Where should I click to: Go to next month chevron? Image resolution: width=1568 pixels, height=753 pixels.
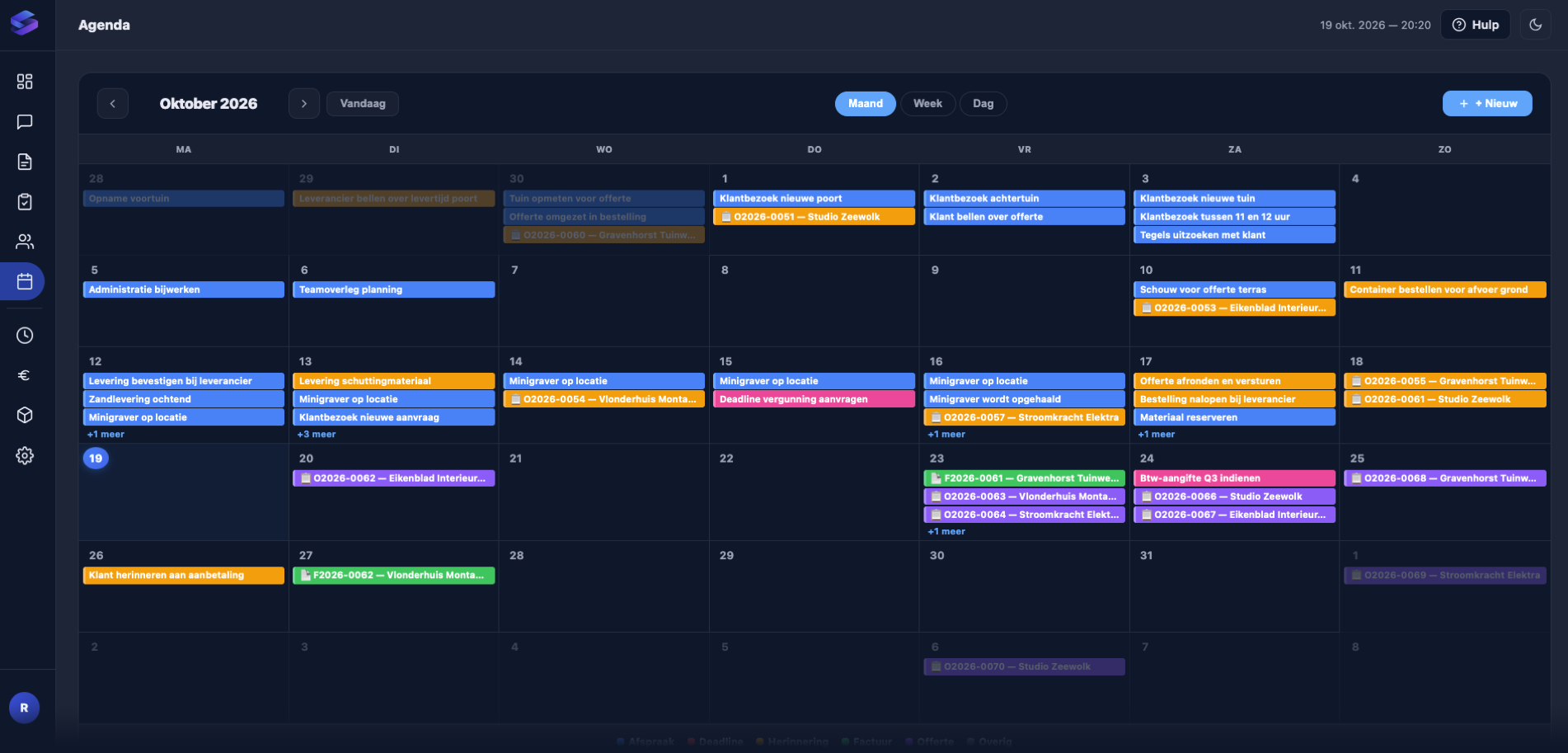point(304,104)
